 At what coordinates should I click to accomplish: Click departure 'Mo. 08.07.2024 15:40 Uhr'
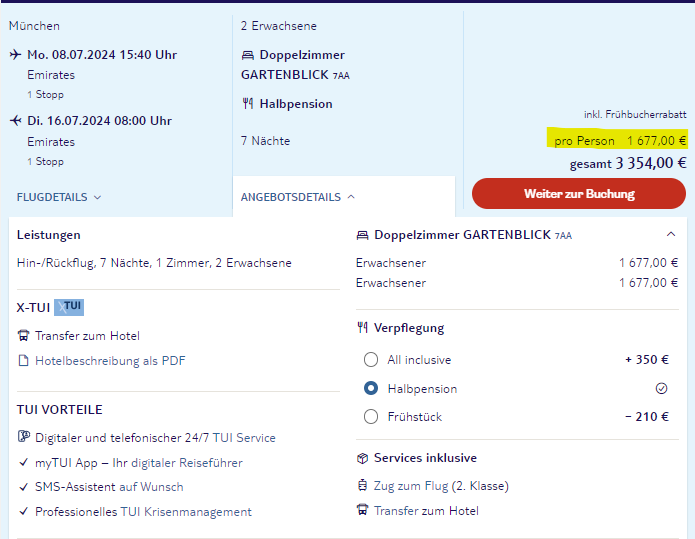coord(102,55)
